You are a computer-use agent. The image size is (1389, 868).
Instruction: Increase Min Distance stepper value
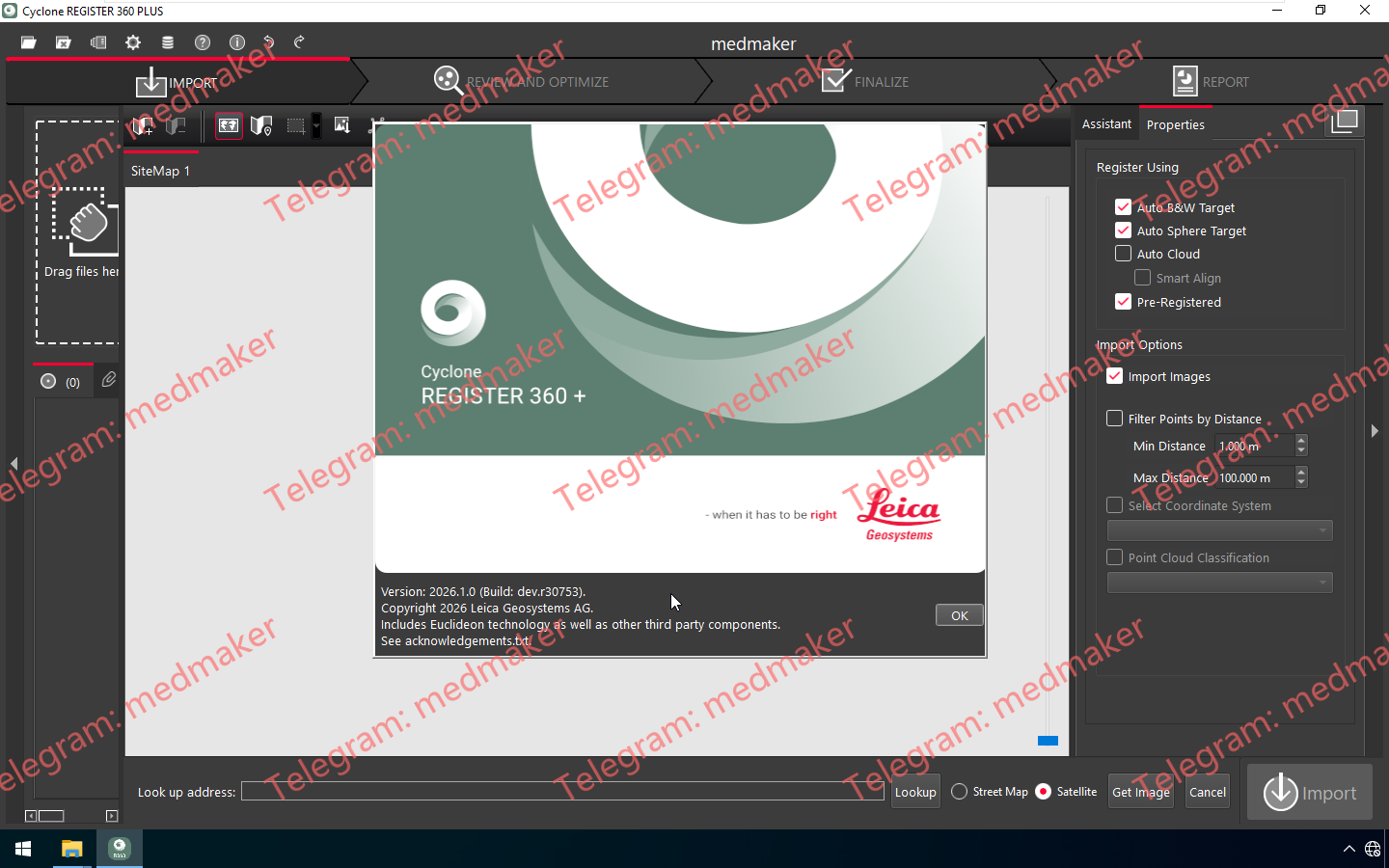1301,441
